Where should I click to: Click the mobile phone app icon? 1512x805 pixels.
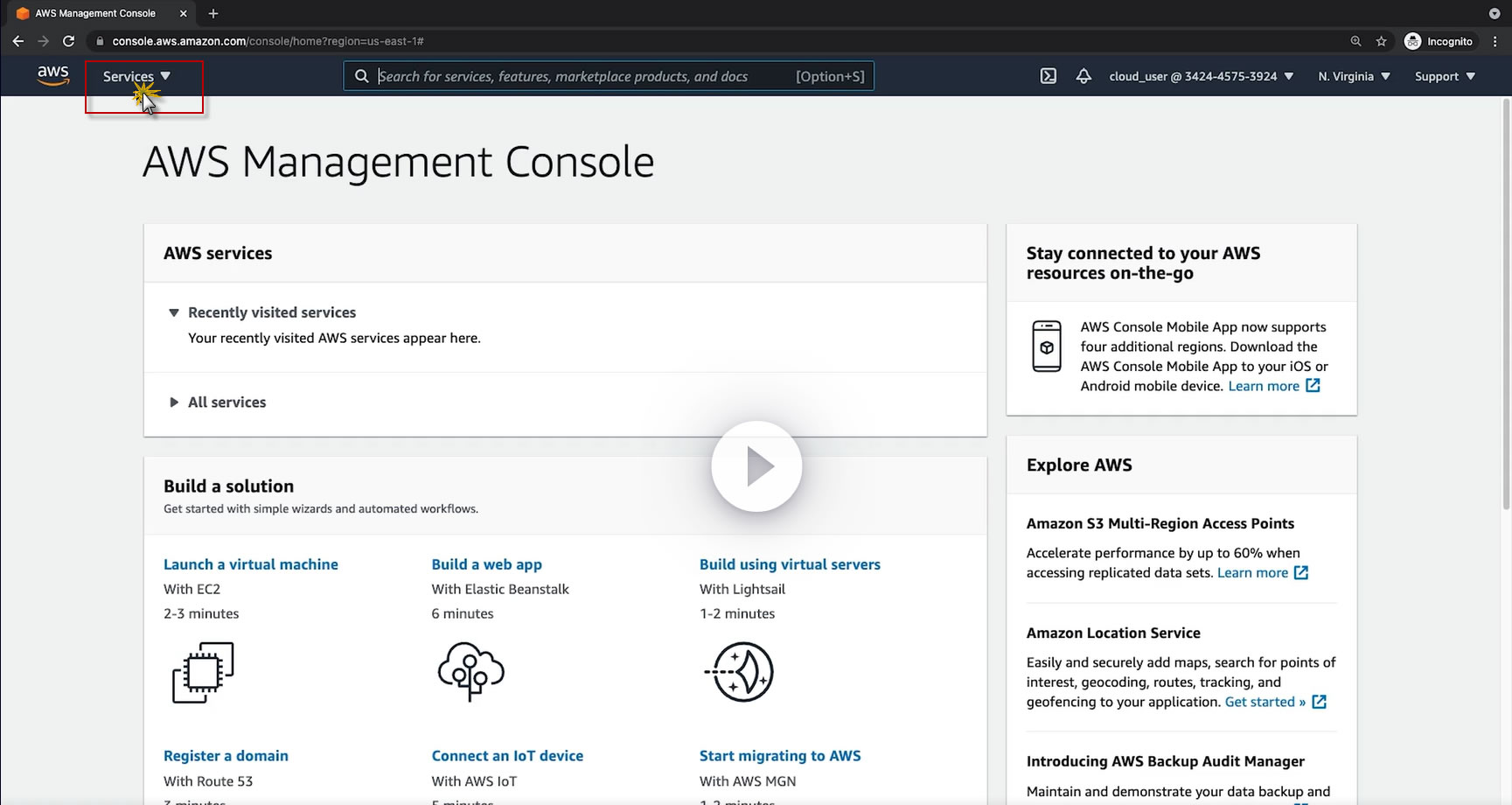tap(1047, 346)
